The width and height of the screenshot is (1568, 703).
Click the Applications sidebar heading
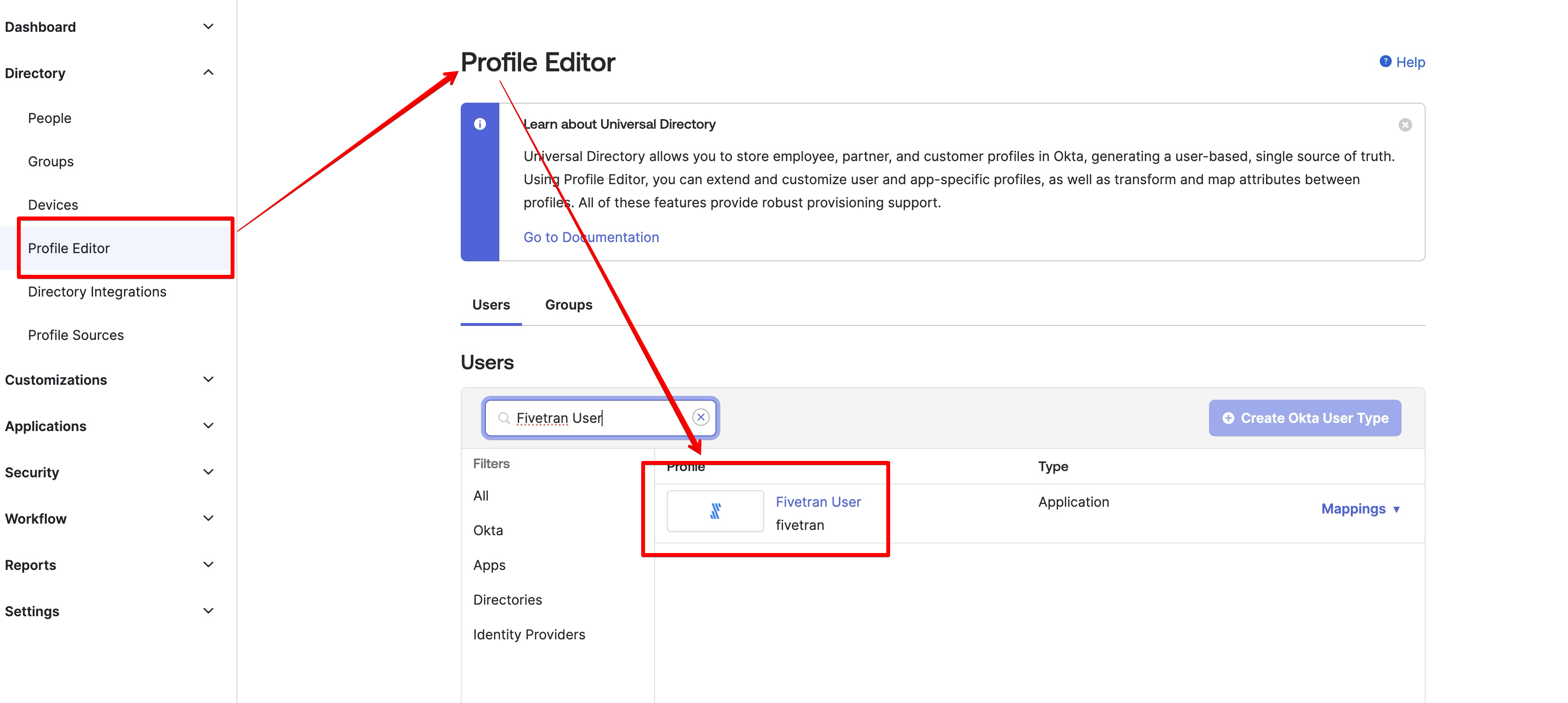46,426
